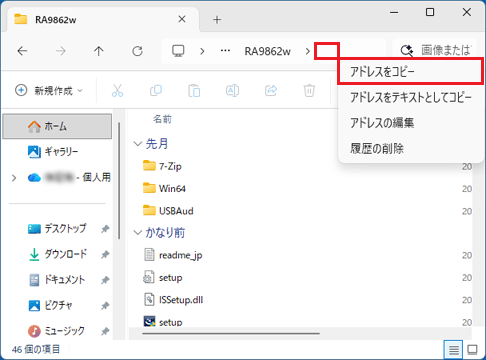Collapse the かなり前 group

(x=137, y=233)
